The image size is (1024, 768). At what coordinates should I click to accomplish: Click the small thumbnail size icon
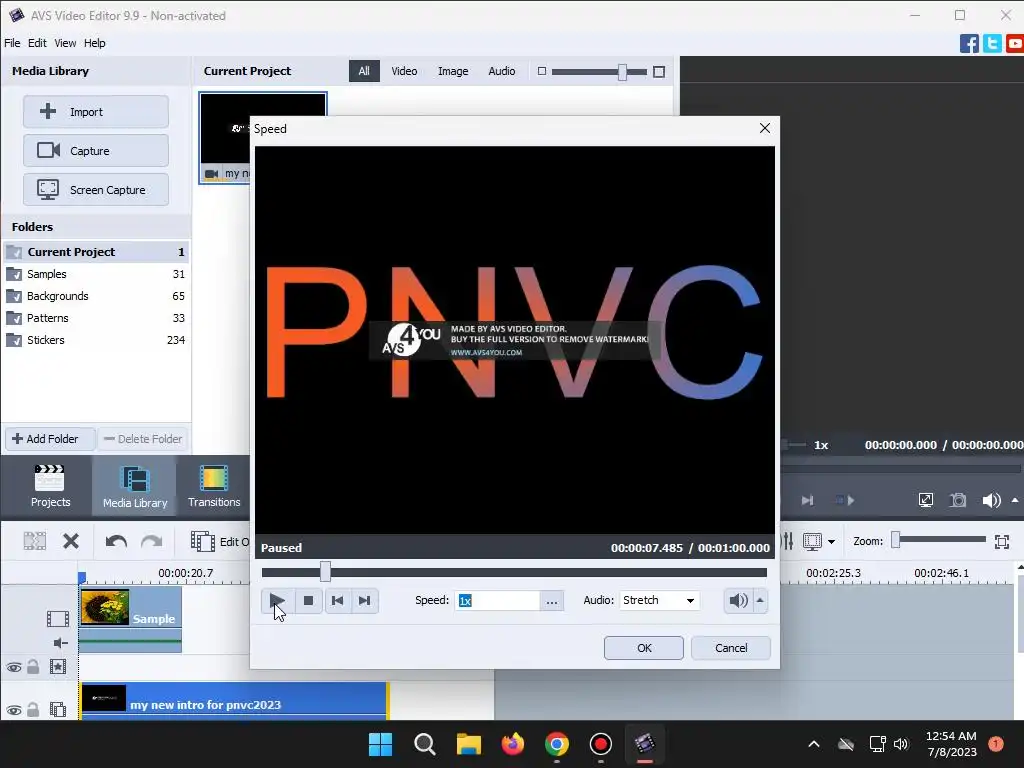pyautogui.click(x=541, y=71)
